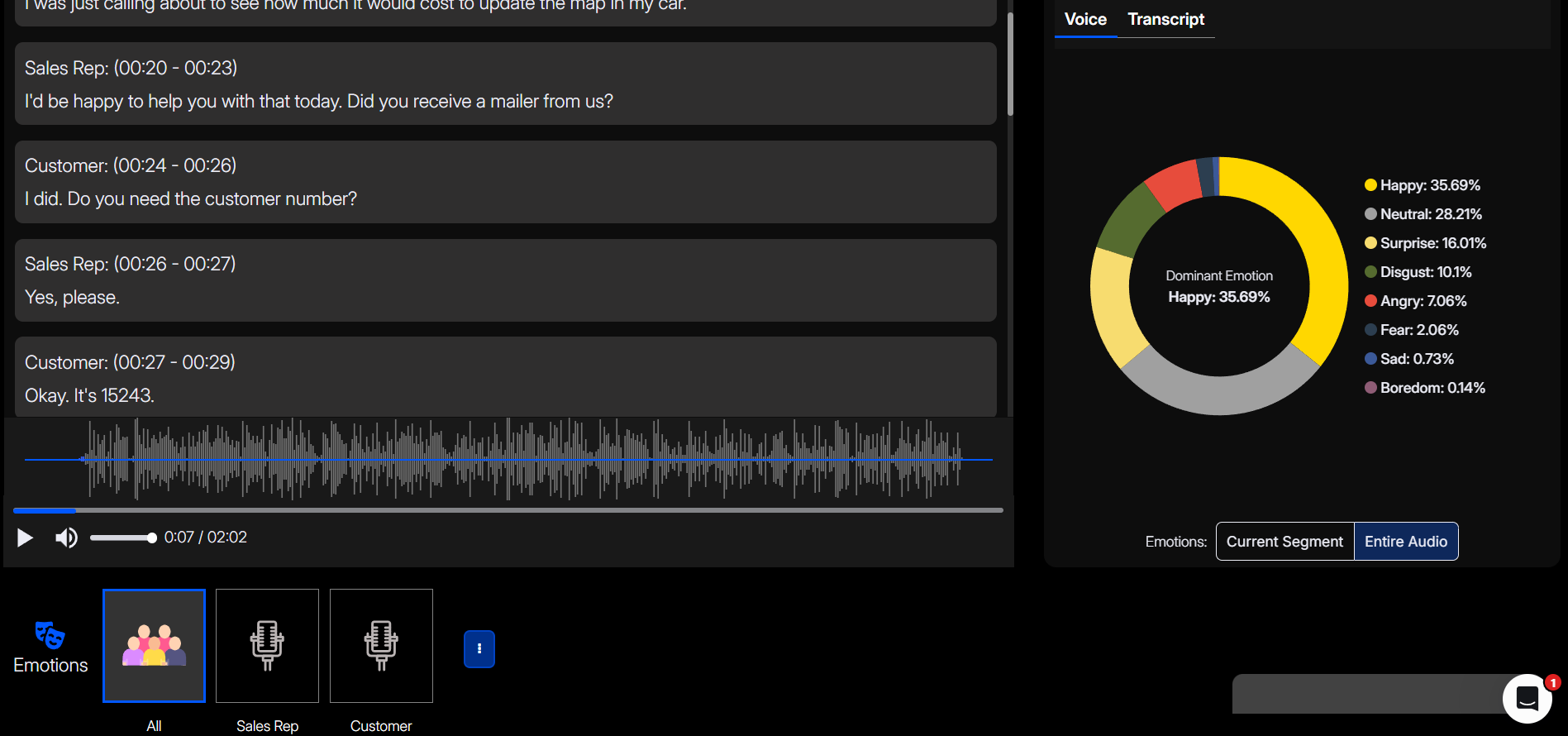Viewport: 1568px width, 736px height.
Task: Select the Customer microphone icon
Action: 381,646
